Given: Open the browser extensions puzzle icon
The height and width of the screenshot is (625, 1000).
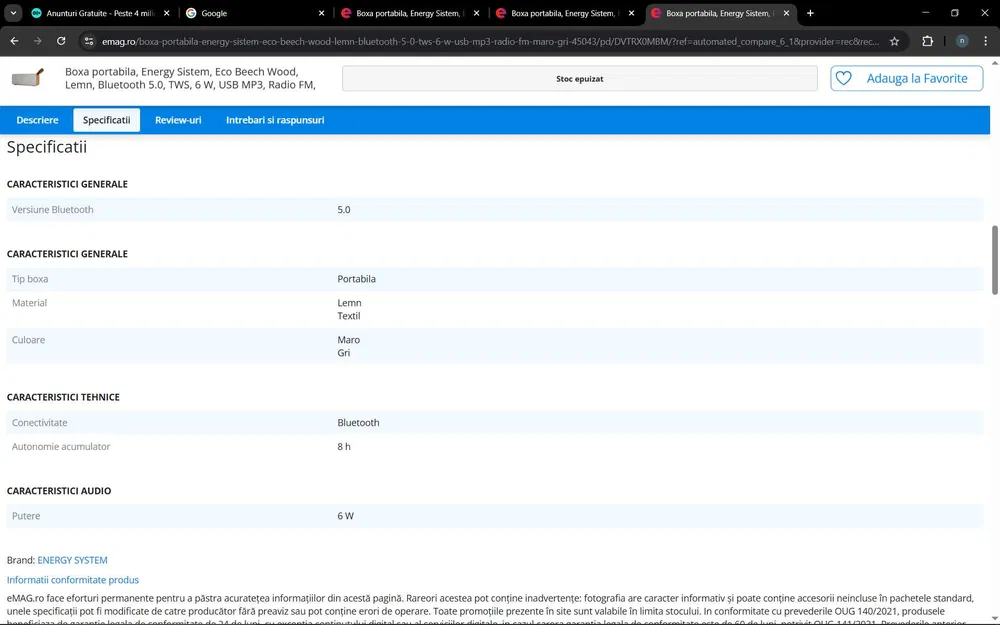Looking at the screenshot, I should [927, 41].
